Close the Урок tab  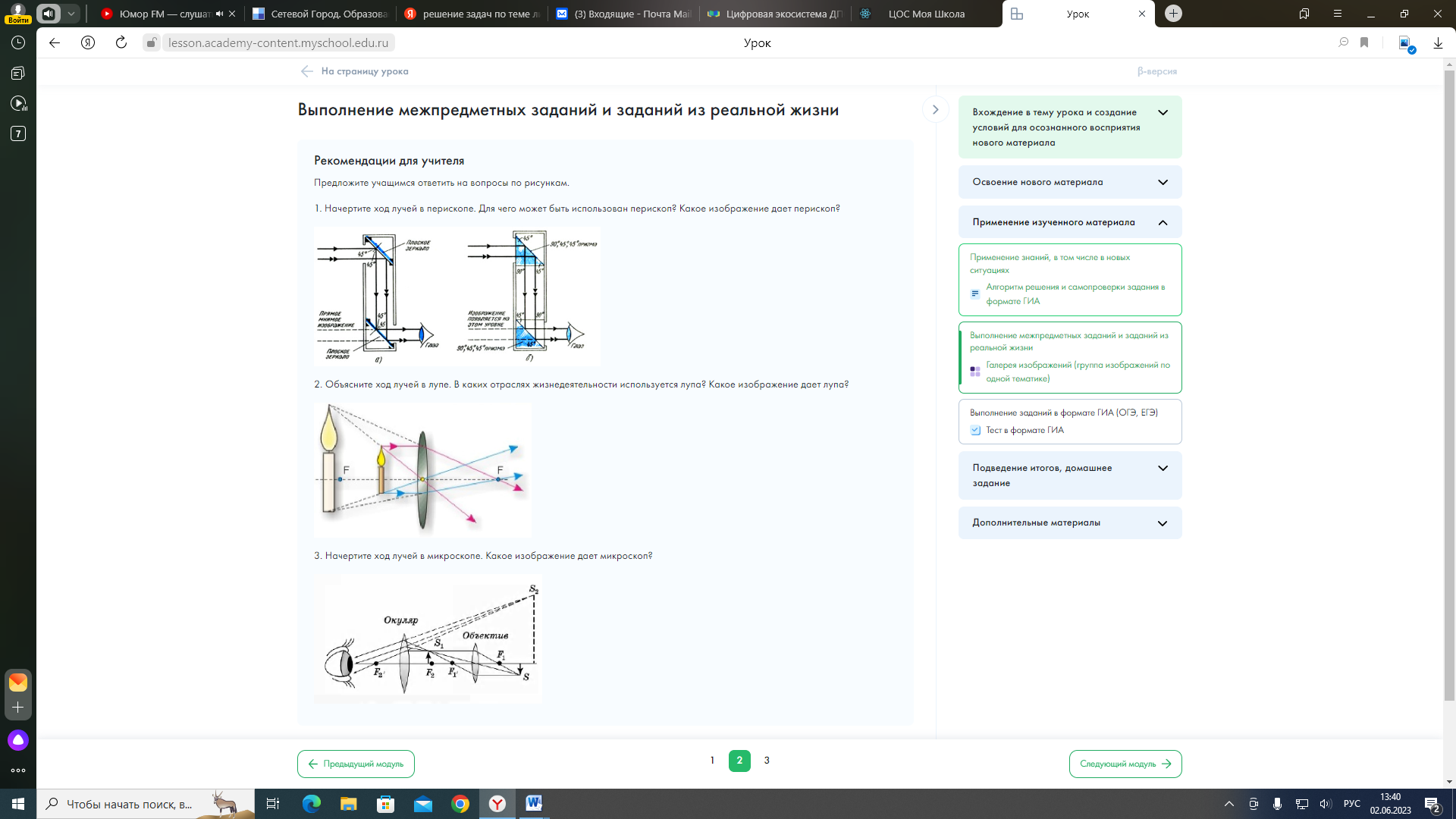click(1142, 14)
